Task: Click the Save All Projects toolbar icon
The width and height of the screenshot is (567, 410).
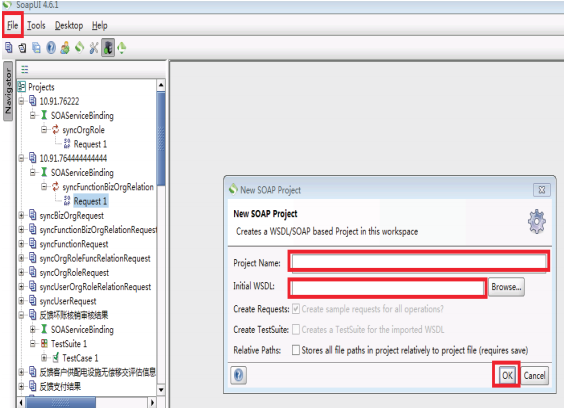Action: [x=36, y=48]
